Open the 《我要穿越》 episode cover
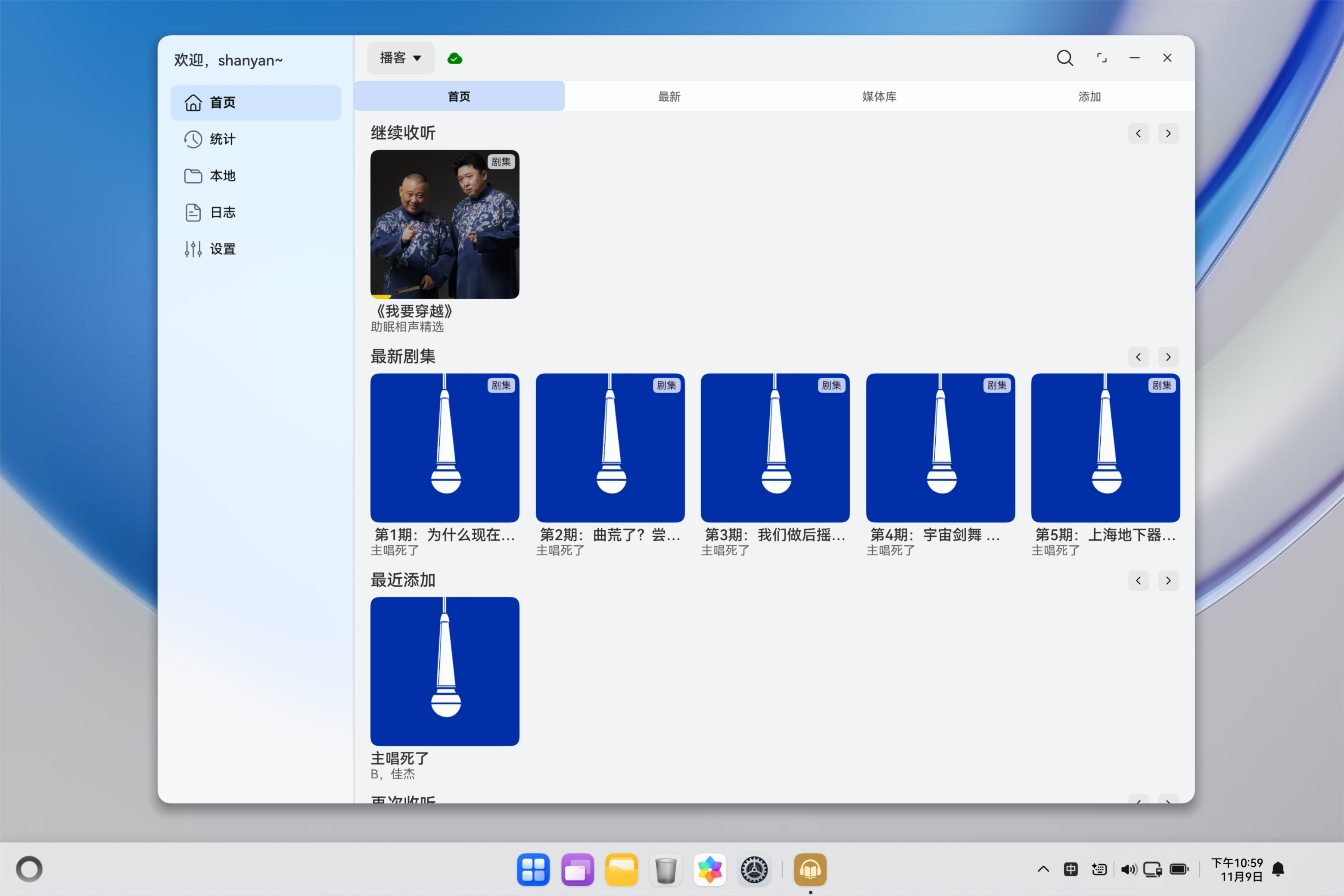1344x896 pixels. tap(445, 224)
